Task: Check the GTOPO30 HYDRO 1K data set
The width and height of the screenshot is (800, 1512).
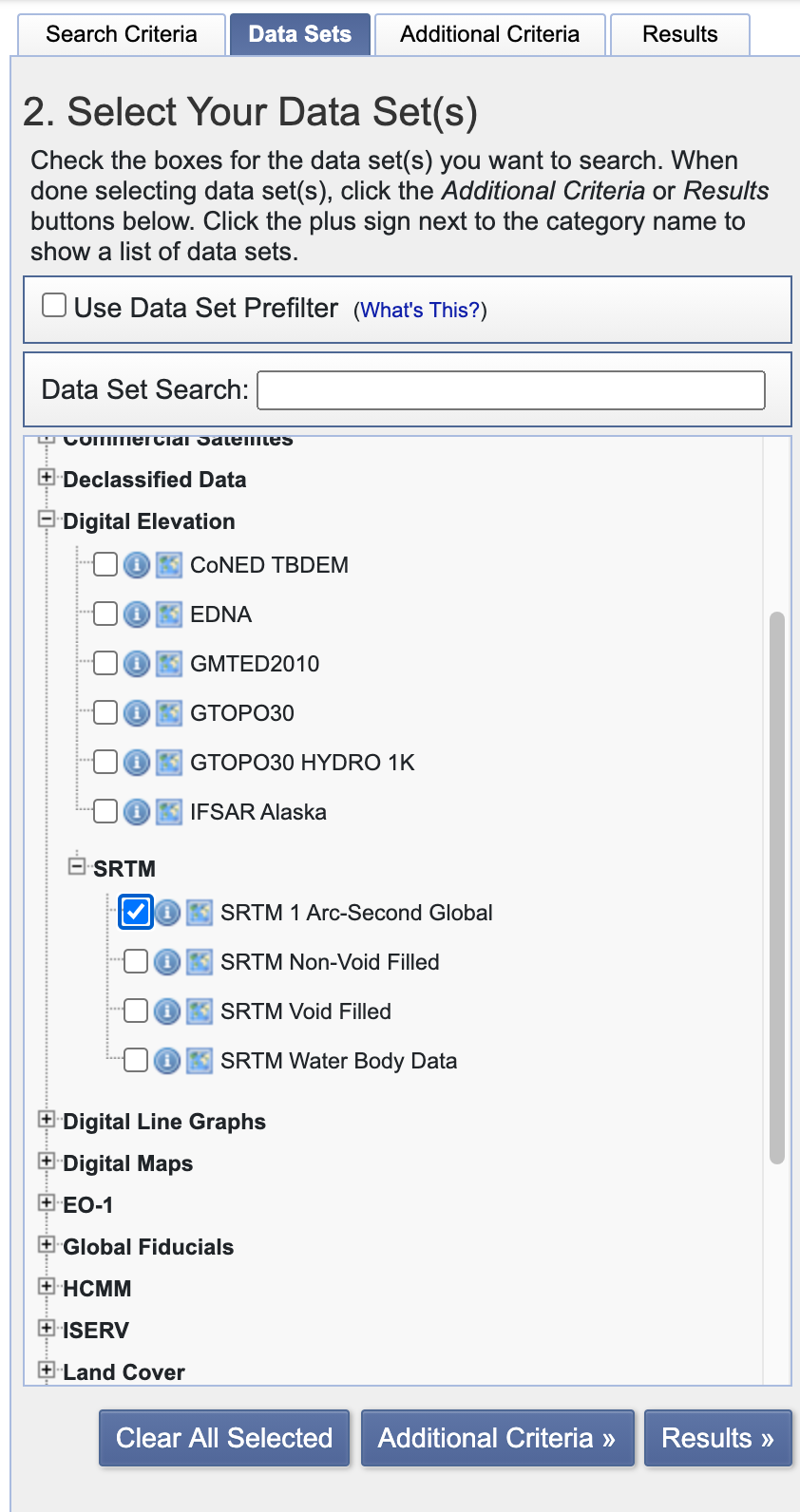Action: [105, 763]
